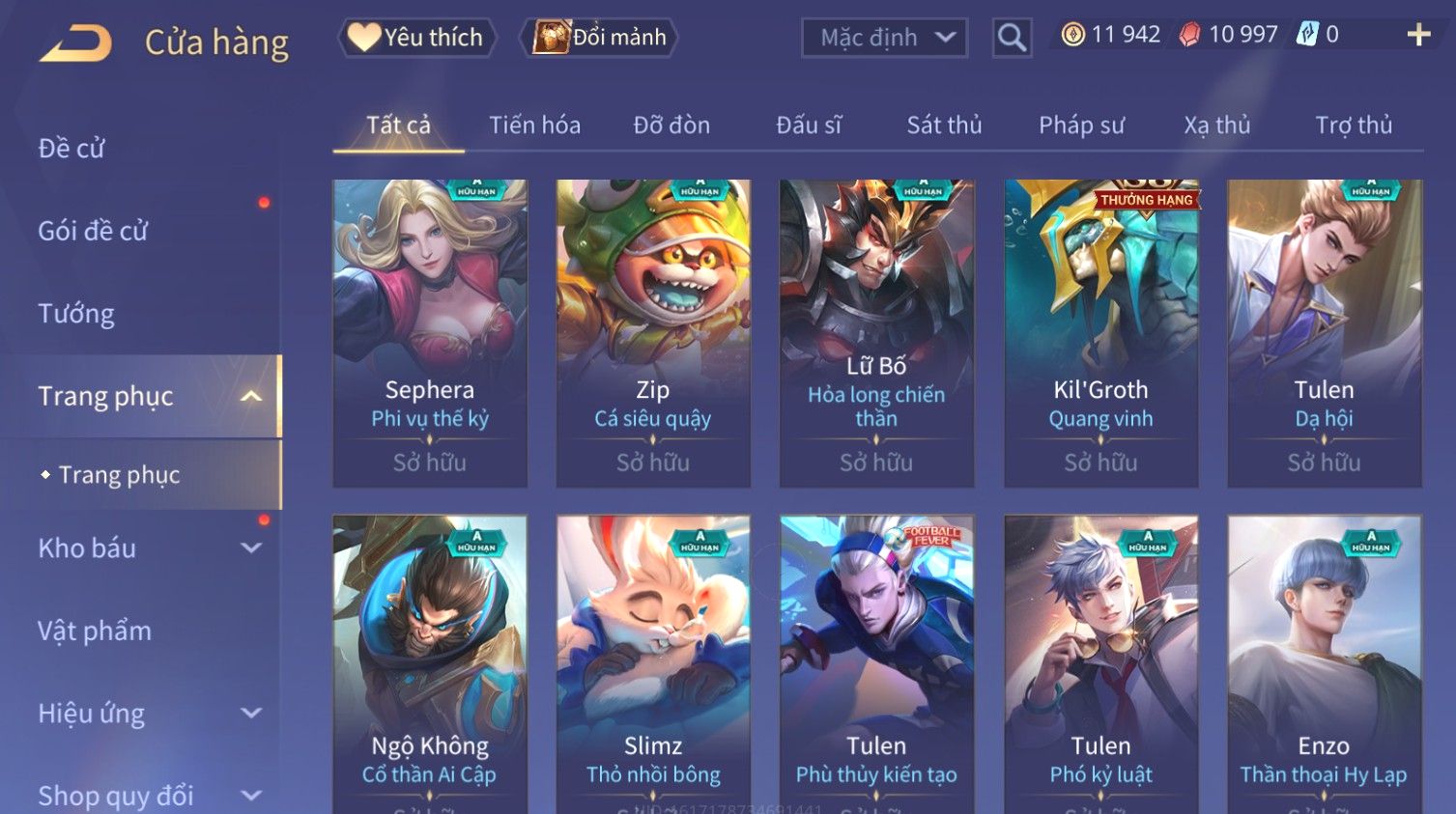The image size is (1456, 814).
Task: Go to Gói đề cử menu
Action: 93,231
